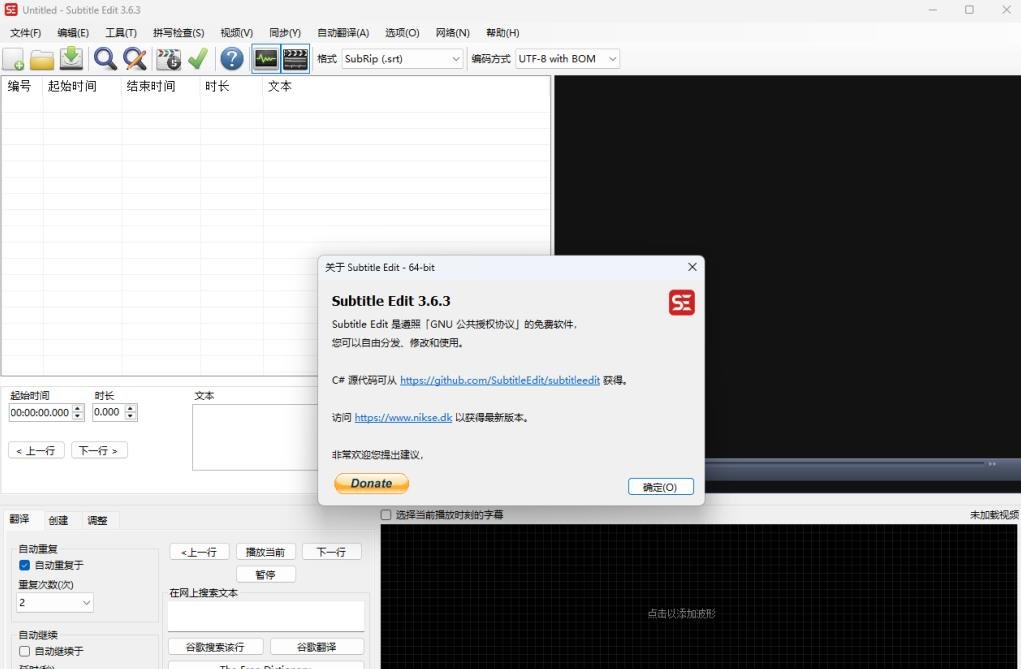Switch to the 创建 tab
The image size is (1021, 669).
tap(58, 520)
